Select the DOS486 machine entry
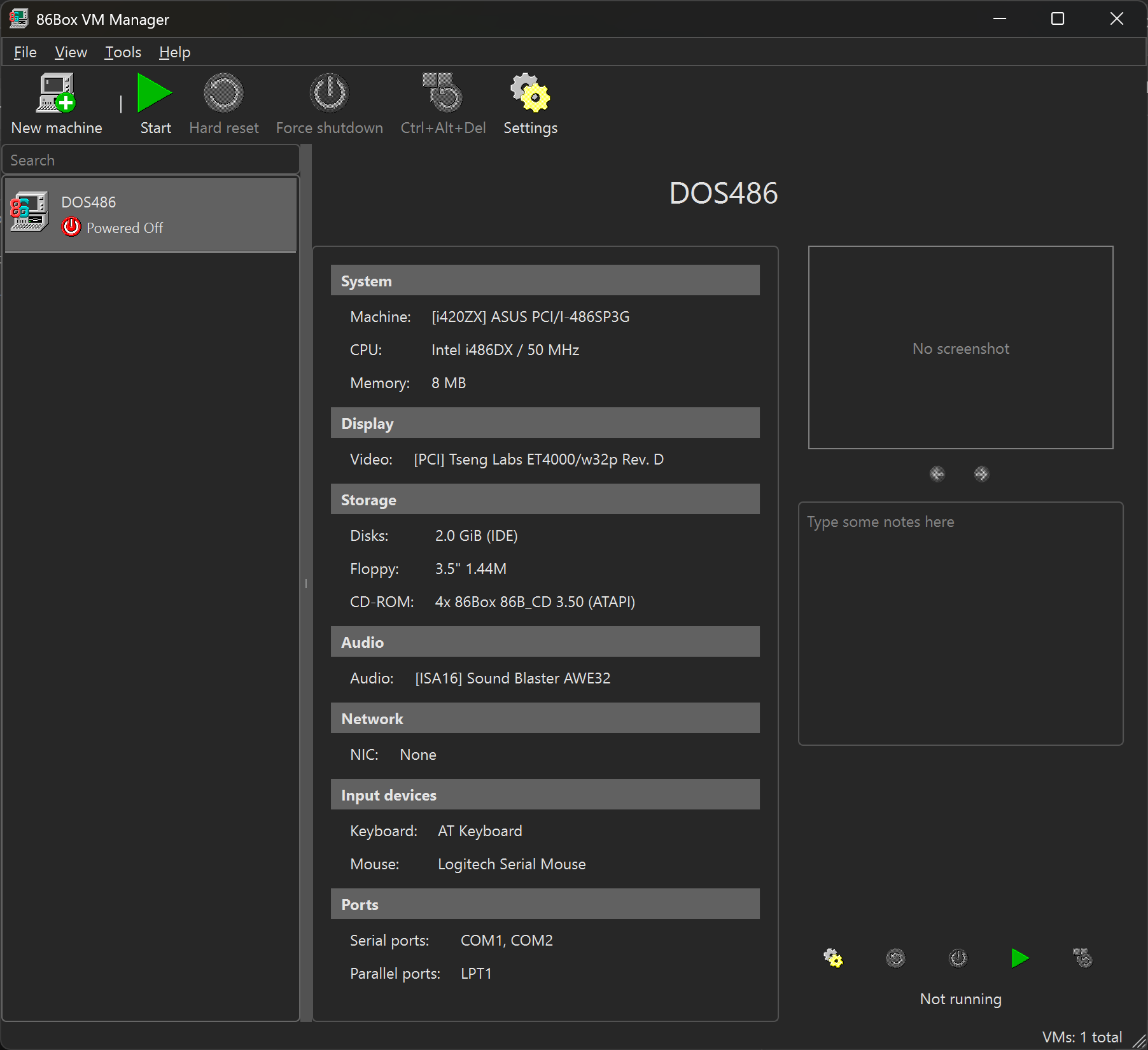1148x1050 pixels. [x=151, y=214]
